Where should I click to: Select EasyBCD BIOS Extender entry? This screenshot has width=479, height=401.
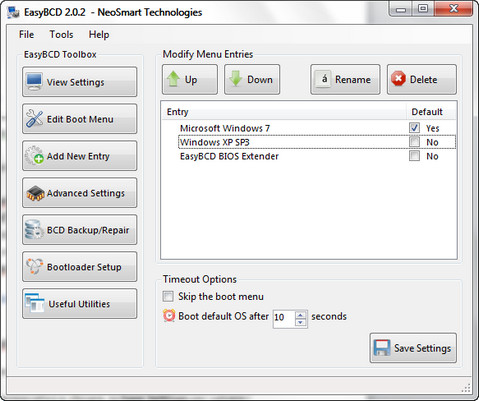[229, 156]
